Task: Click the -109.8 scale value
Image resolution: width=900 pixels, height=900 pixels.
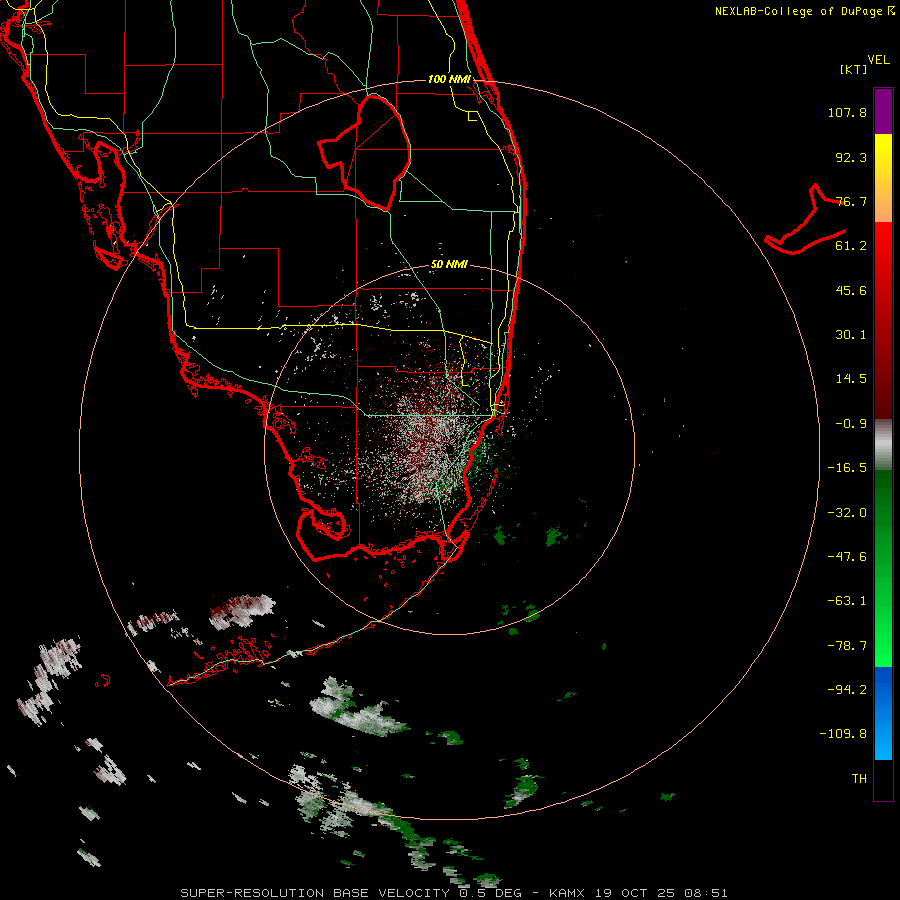Action: [843, 734]
